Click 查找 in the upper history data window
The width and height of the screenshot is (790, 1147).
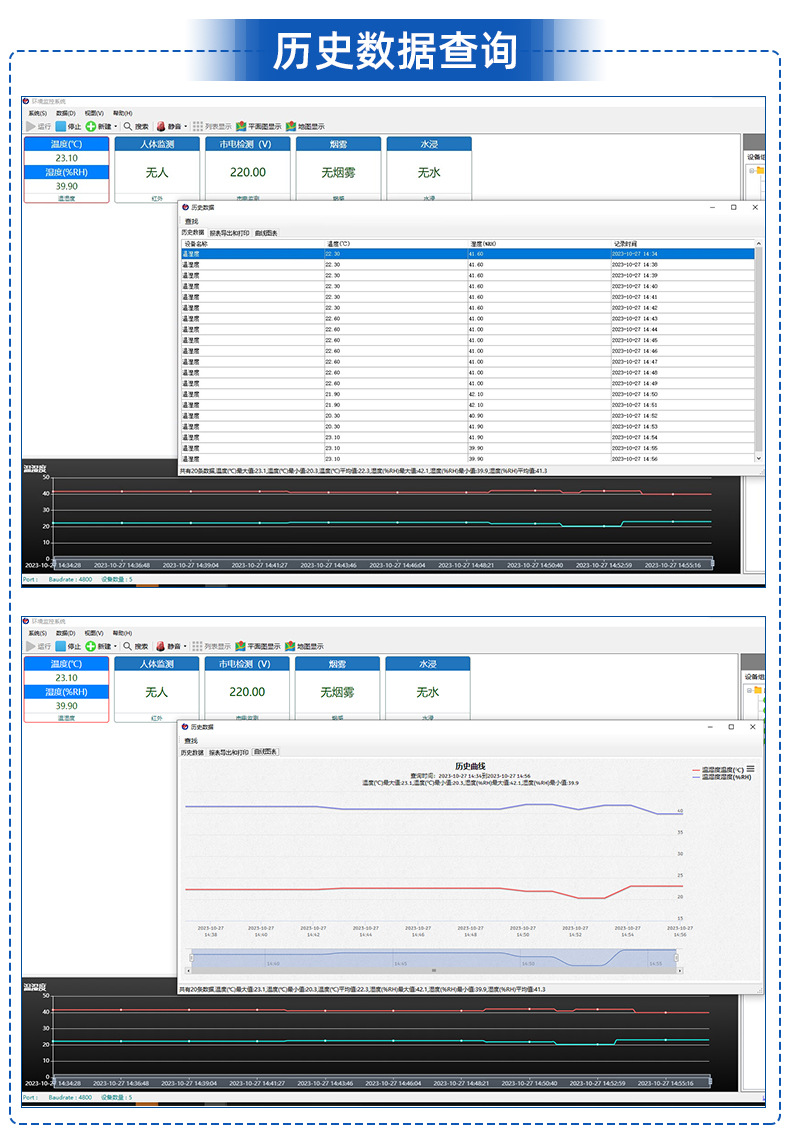(x=191, y=221)
